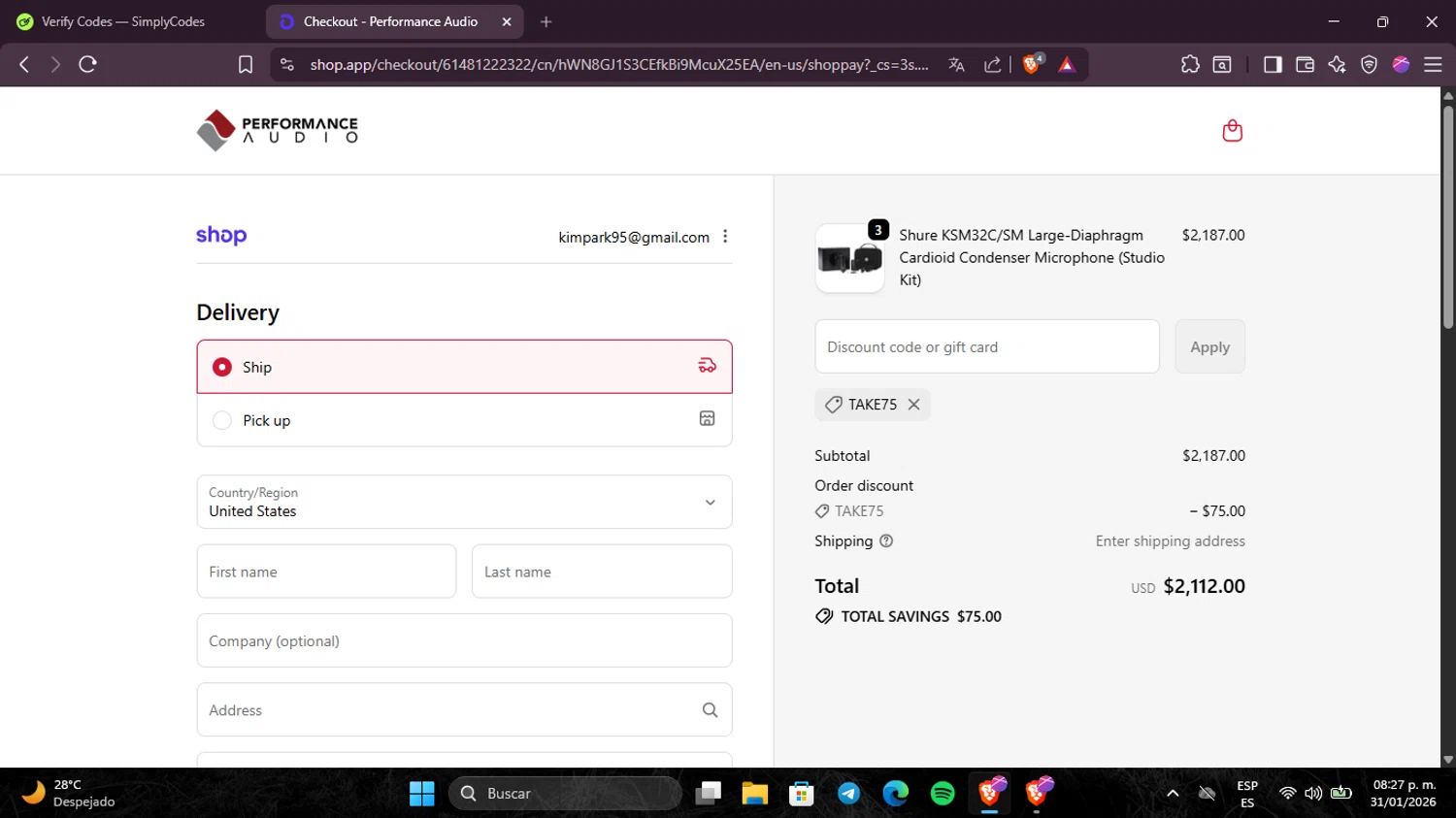Click the Apply discount button
Screen dimensions: 1456x818
pyautogui.click(x=1209, y=346)
